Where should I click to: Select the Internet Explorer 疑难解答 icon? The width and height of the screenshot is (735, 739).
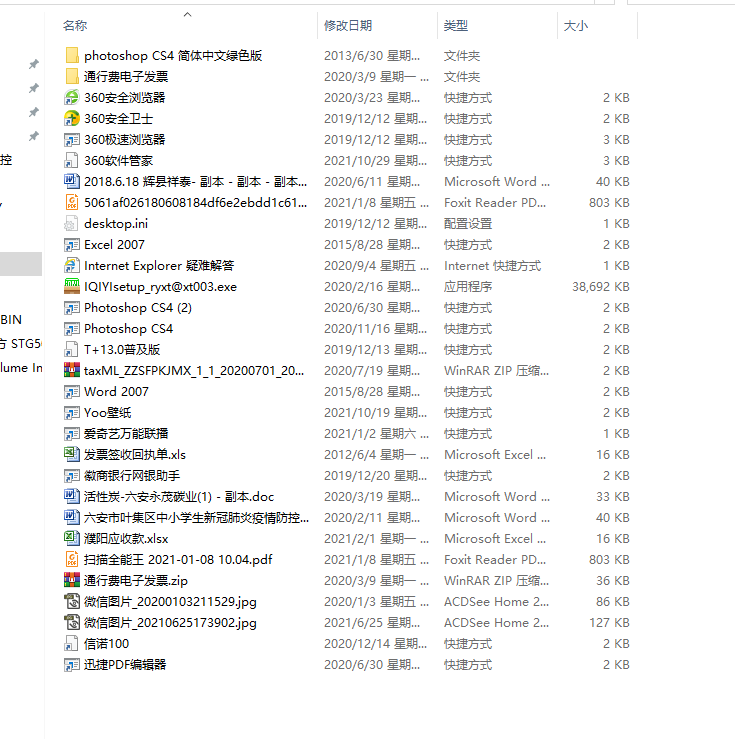72,266
